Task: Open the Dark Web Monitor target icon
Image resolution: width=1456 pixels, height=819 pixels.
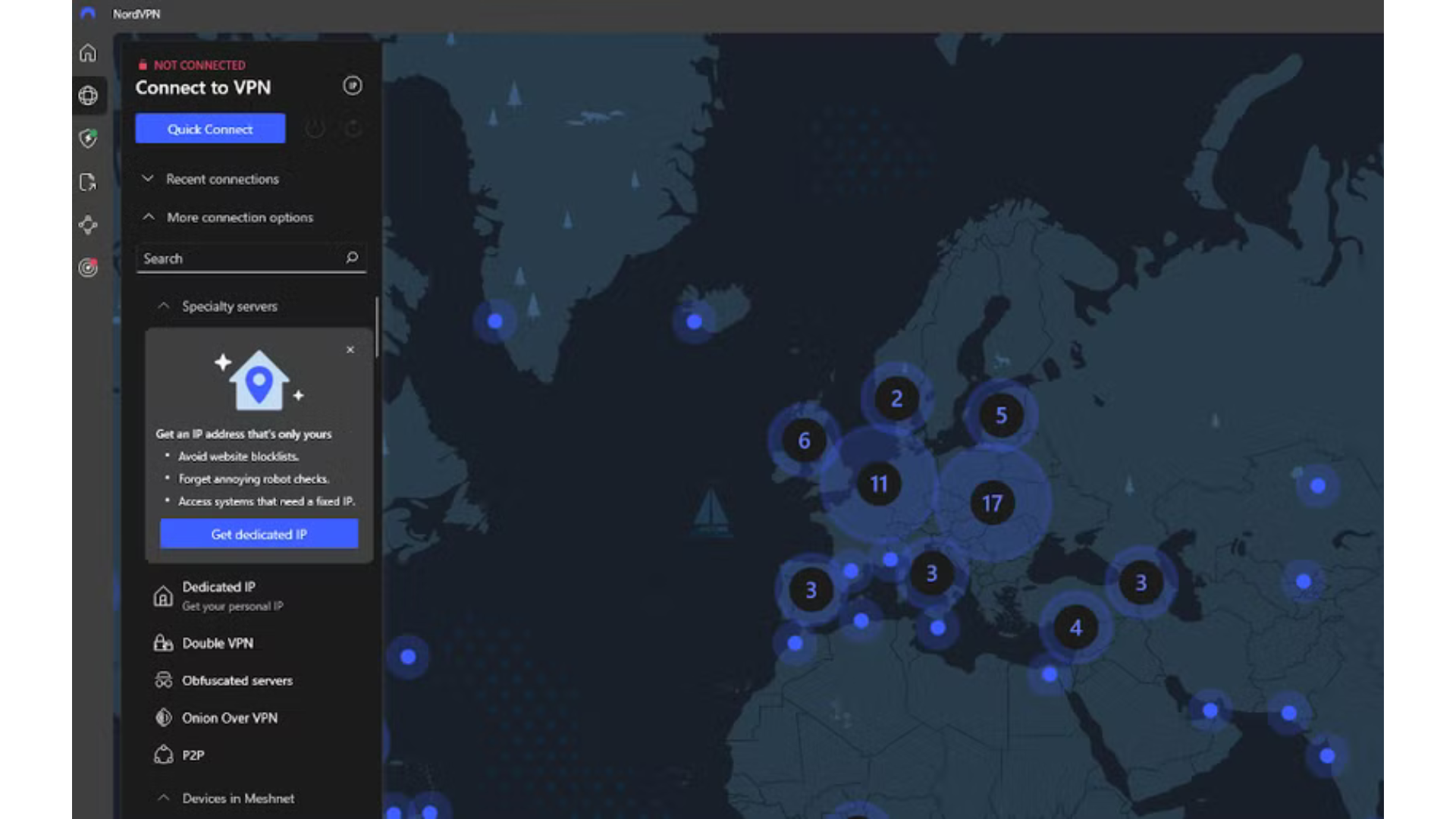Action: point(88,268)
